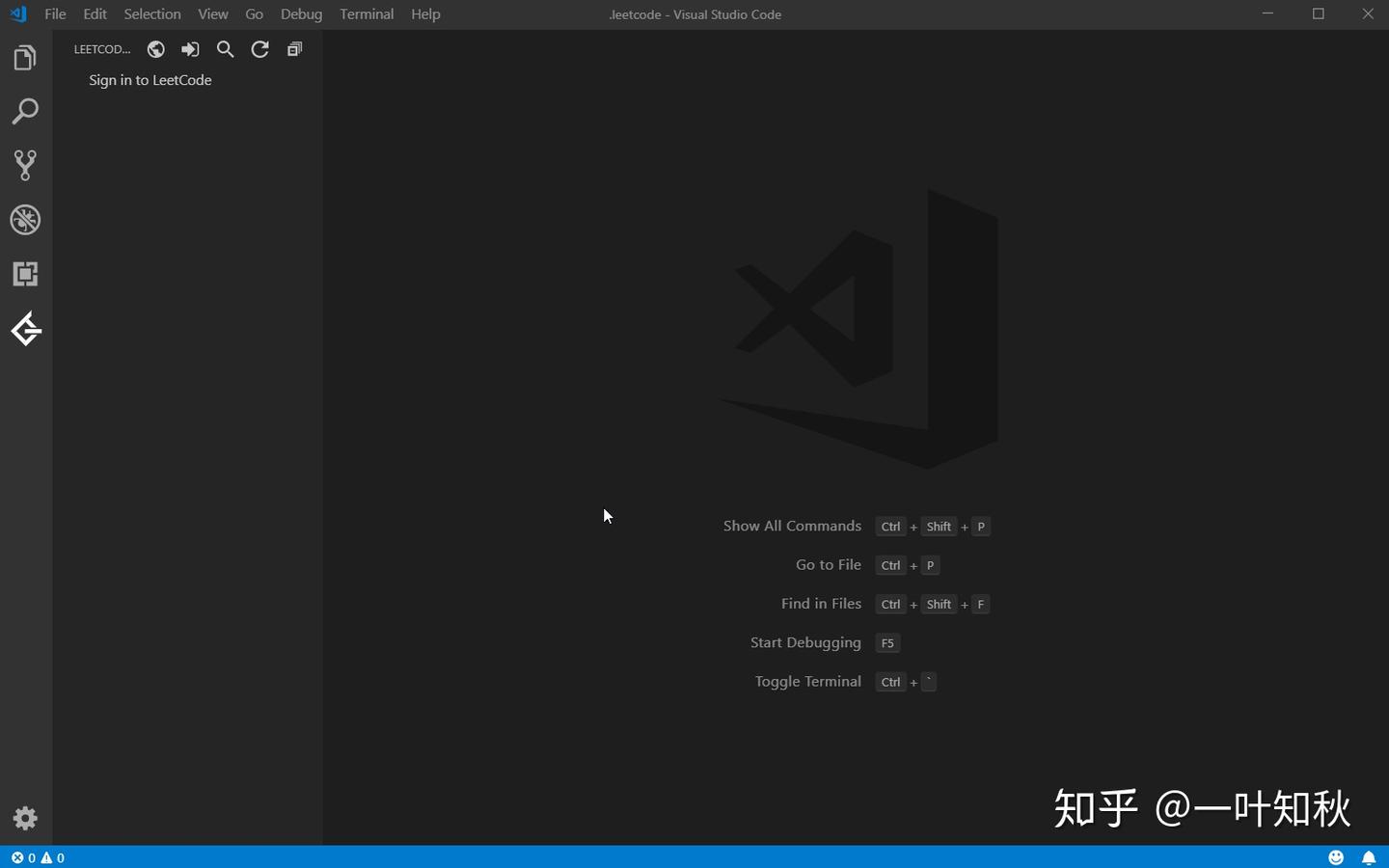Maximize the Visual Studio Code window
Screen dimensions: 1389x868
coord(1319,14)
